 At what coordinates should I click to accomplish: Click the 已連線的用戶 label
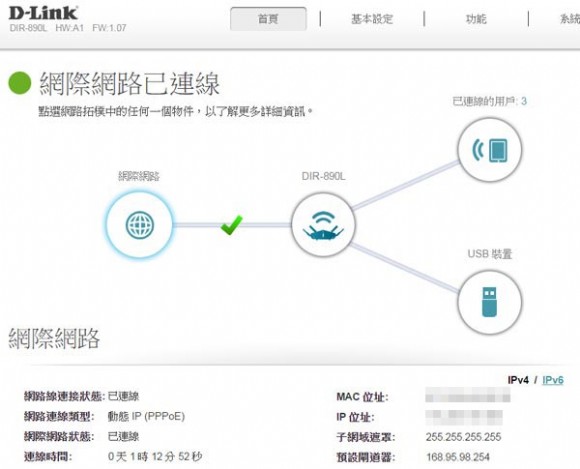click(x=485, y=101)
